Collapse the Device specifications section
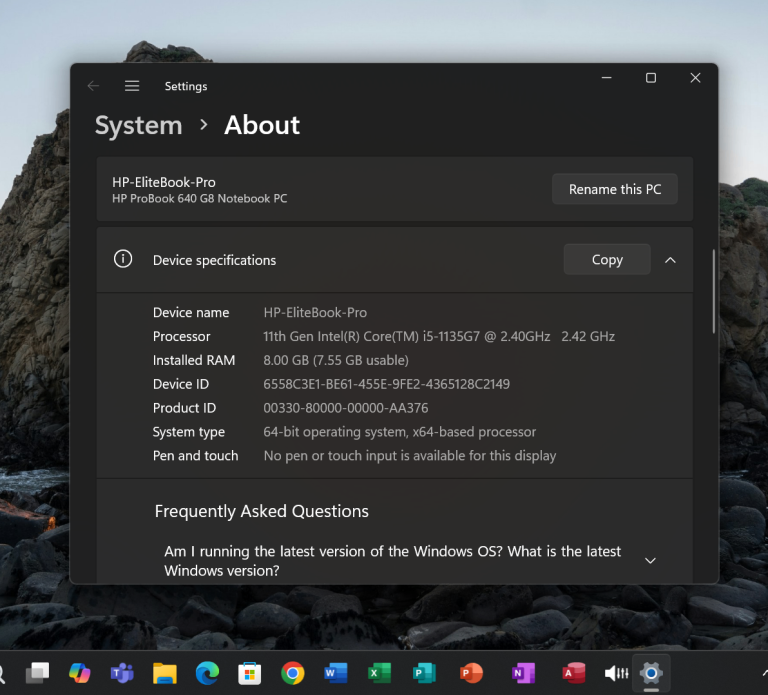The height and width of the screenshot is (695, 768). pos(670,260)
